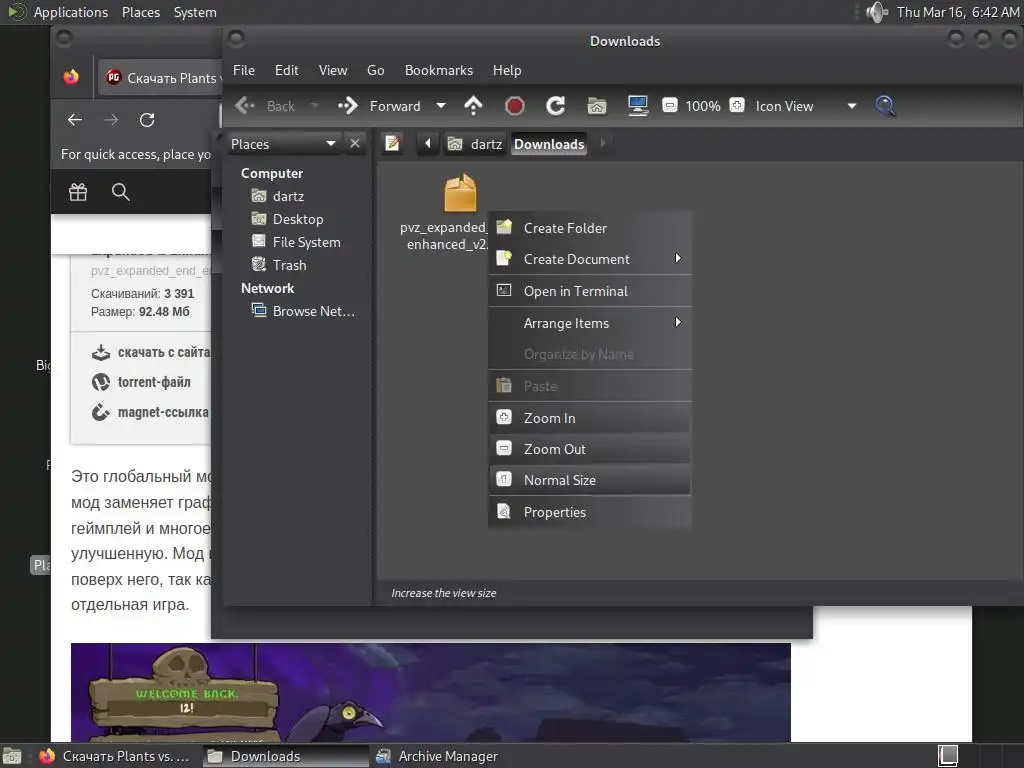This screenshot has height=768, width=1024.
Task: Click the path bar left arrow
Action: (428, 143)
